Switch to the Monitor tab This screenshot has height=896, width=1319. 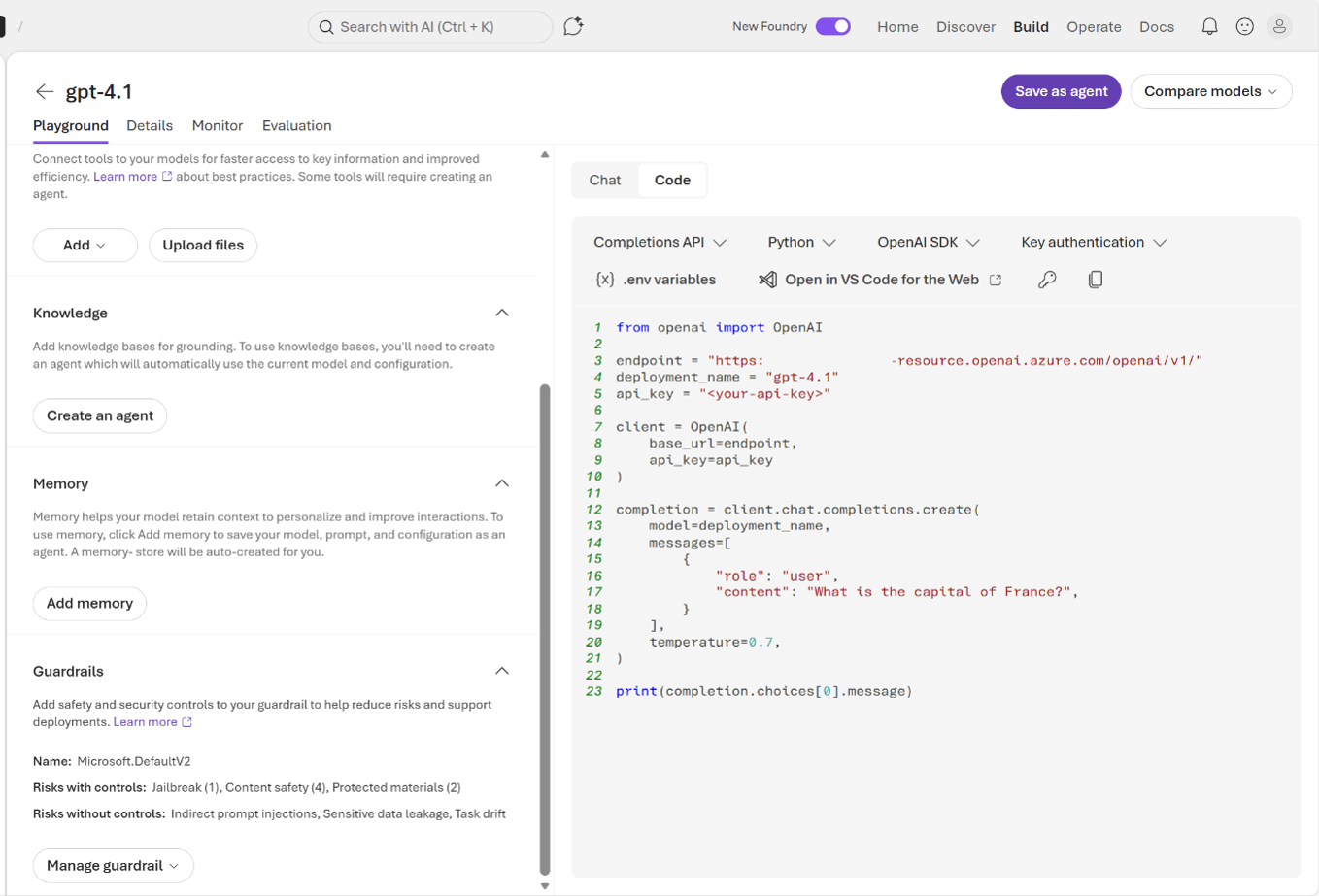pos(218,126)
